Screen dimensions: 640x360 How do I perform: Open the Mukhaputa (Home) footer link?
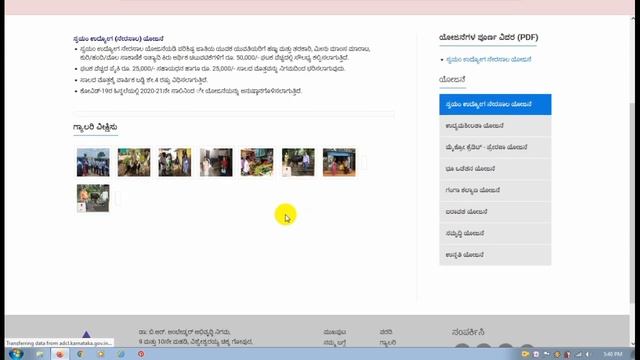pos(335,332)
